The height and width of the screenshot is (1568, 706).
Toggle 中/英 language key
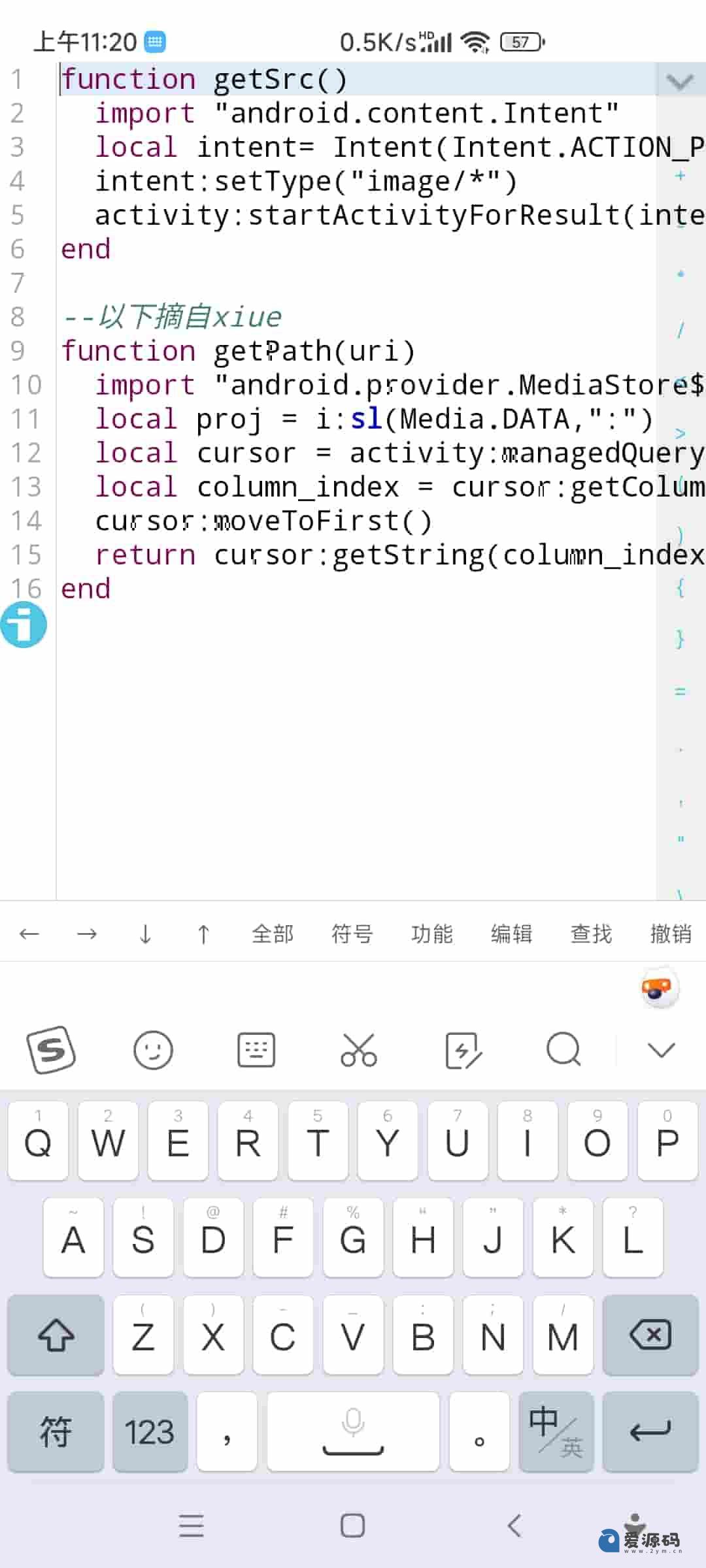[556, 1431]
